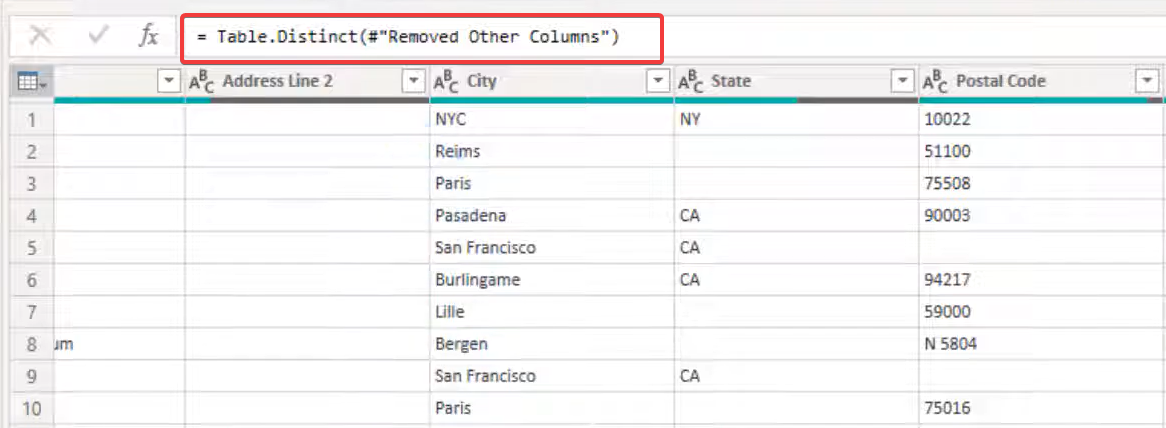This screenshot has height=428, width=1166.
Task: Select the State column header
Action: (x=796, y=82)
